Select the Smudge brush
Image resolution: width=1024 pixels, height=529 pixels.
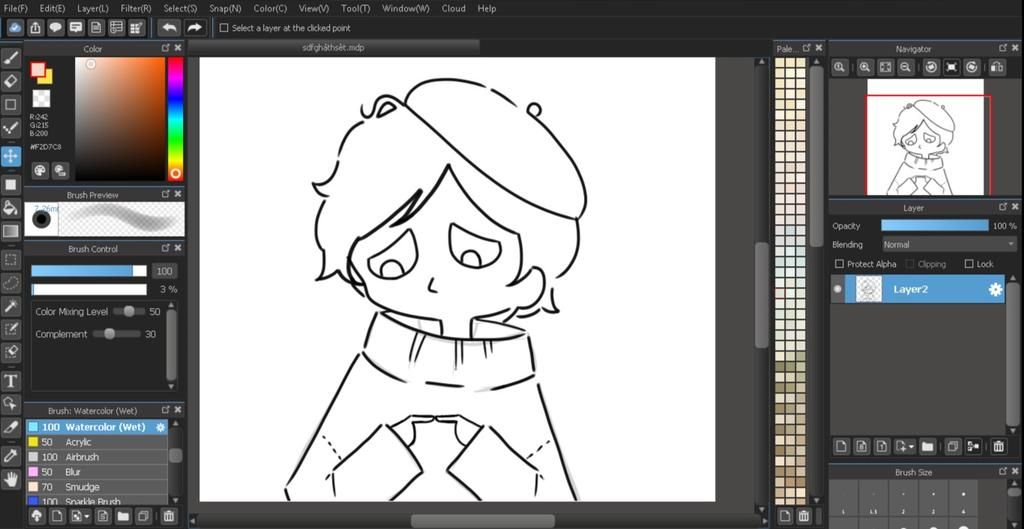click(x=97, y=487)
